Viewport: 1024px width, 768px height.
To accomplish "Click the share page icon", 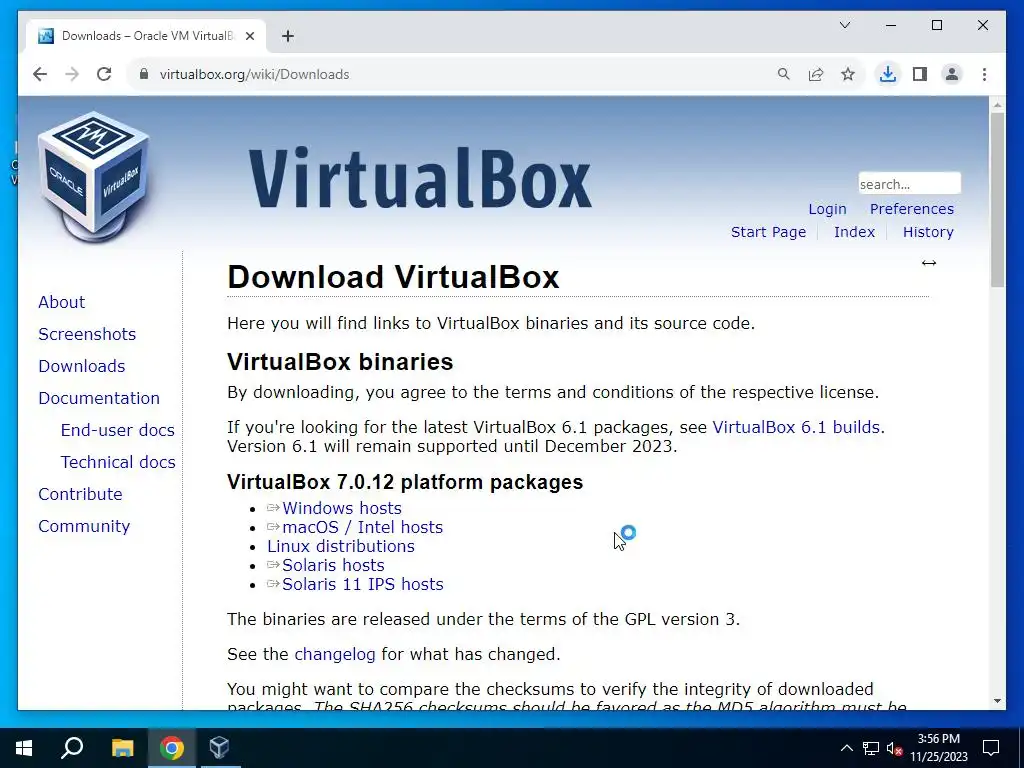I will pos(816,74).
